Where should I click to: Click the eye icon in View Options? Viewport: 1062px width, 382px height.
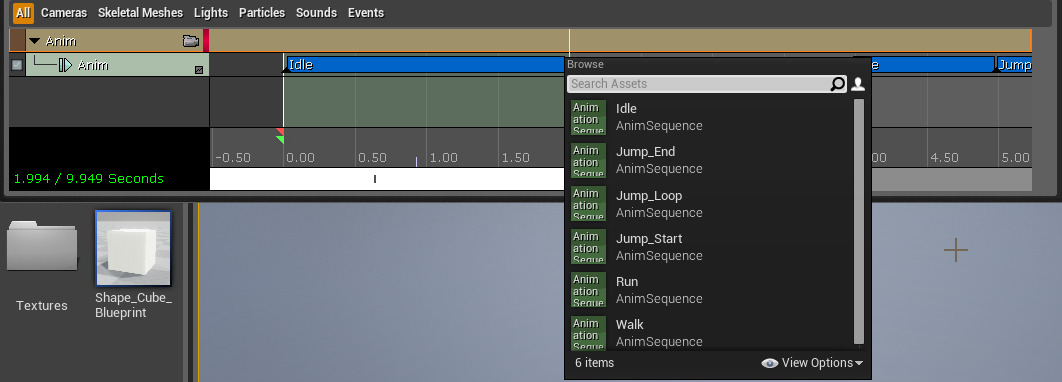click(x=769, y=363)
